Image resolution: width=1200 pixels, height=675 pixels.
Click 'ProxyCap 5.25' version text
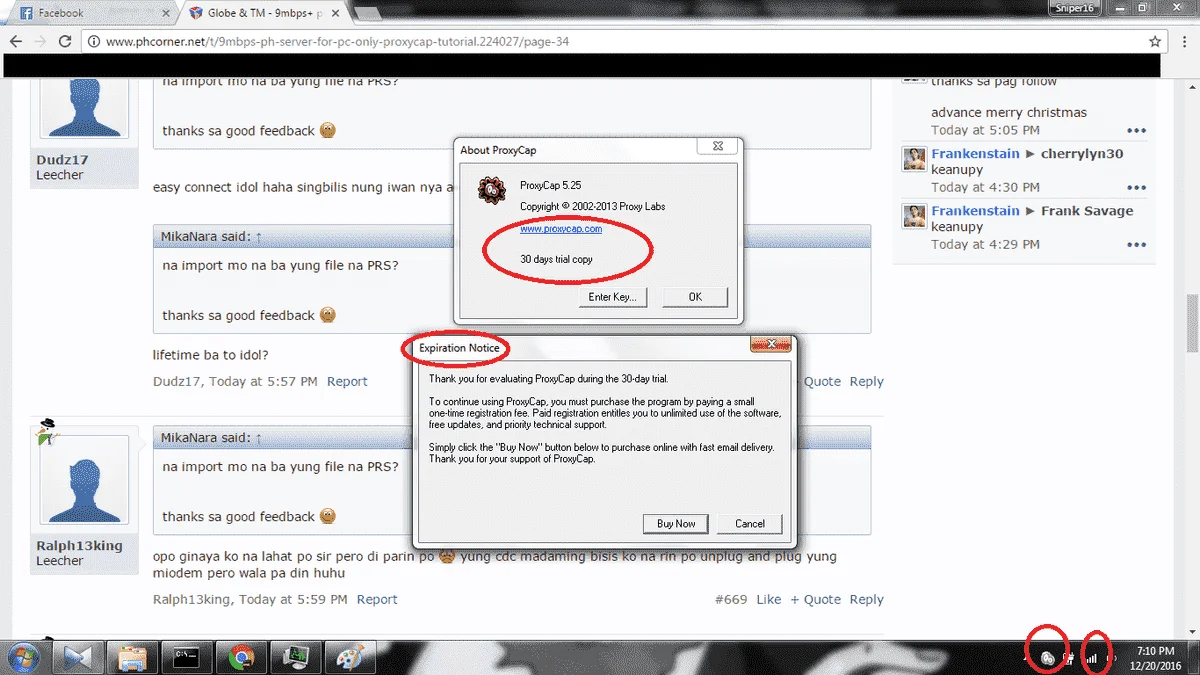pyautogui.click(x=550, y=186)
